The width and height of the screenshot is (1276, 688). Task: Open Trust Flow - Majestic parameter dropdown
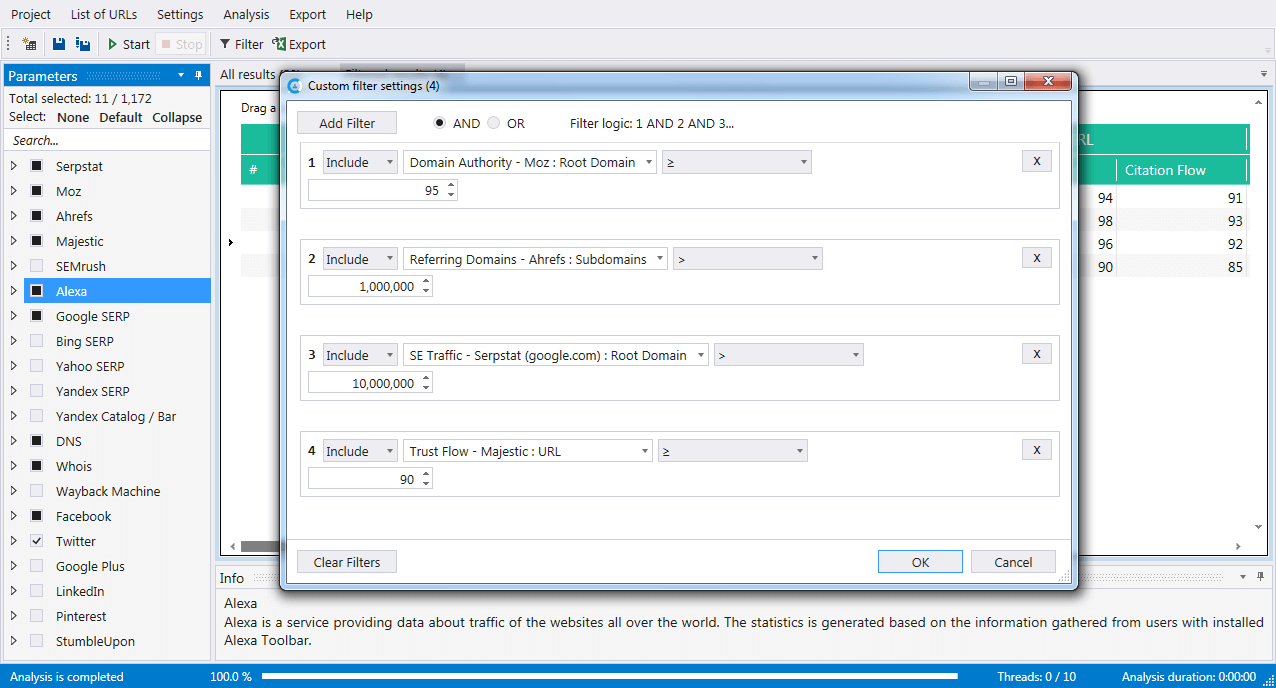point(528,451)
